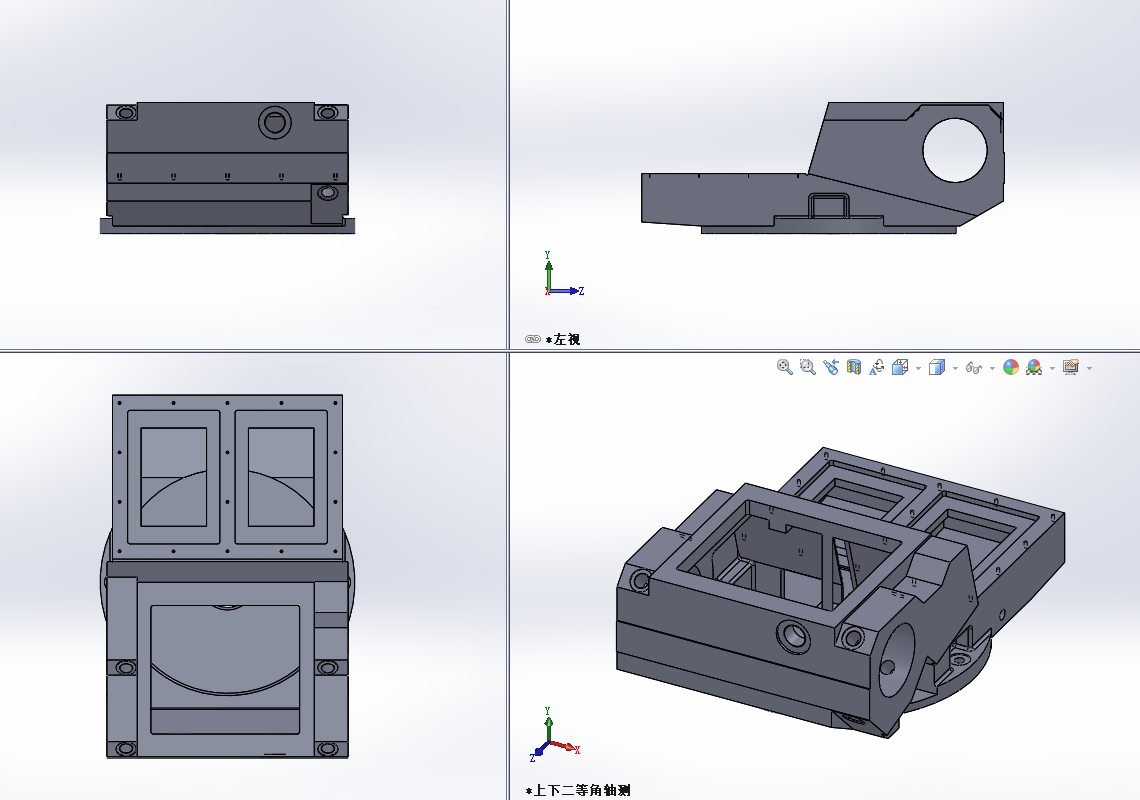This screenshot has height=800, width=1140.
Task: Select the left rectangular pocket in top view
Action: (173, 477)
